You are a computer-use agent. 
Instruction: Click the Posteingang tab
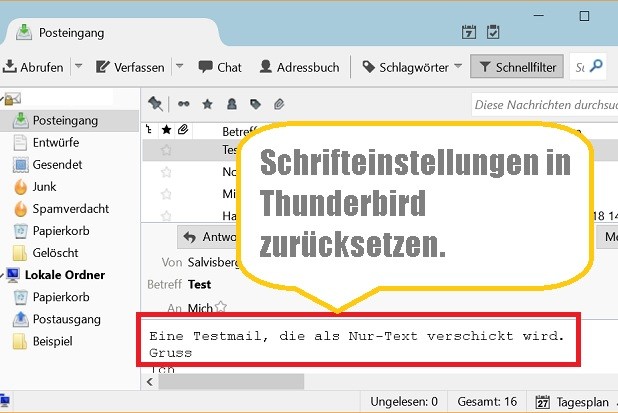112,33
